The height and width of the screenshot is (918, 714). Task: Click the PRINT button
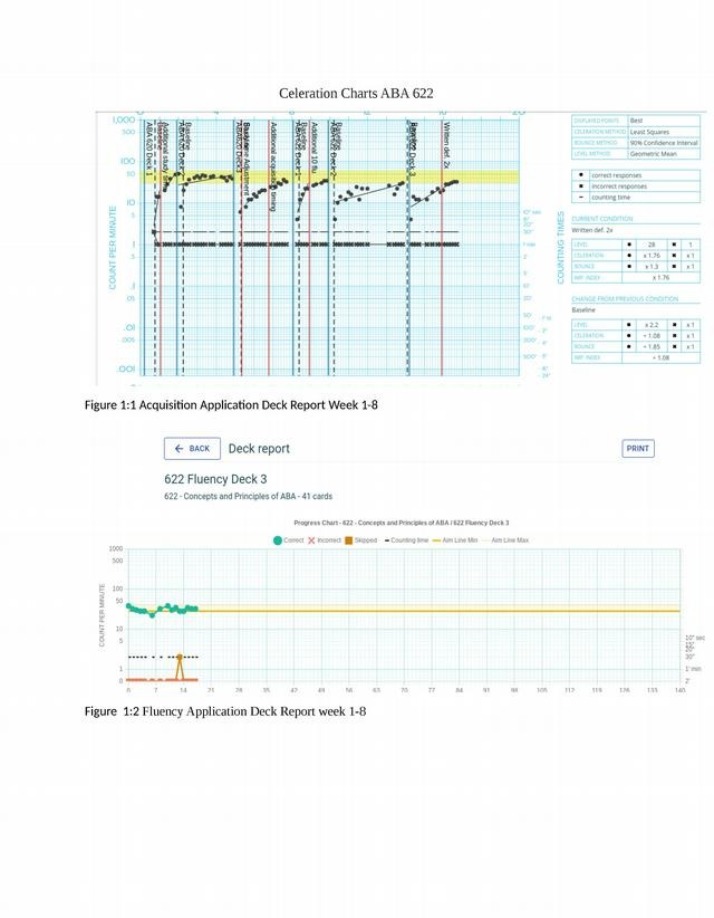point(637,448)
